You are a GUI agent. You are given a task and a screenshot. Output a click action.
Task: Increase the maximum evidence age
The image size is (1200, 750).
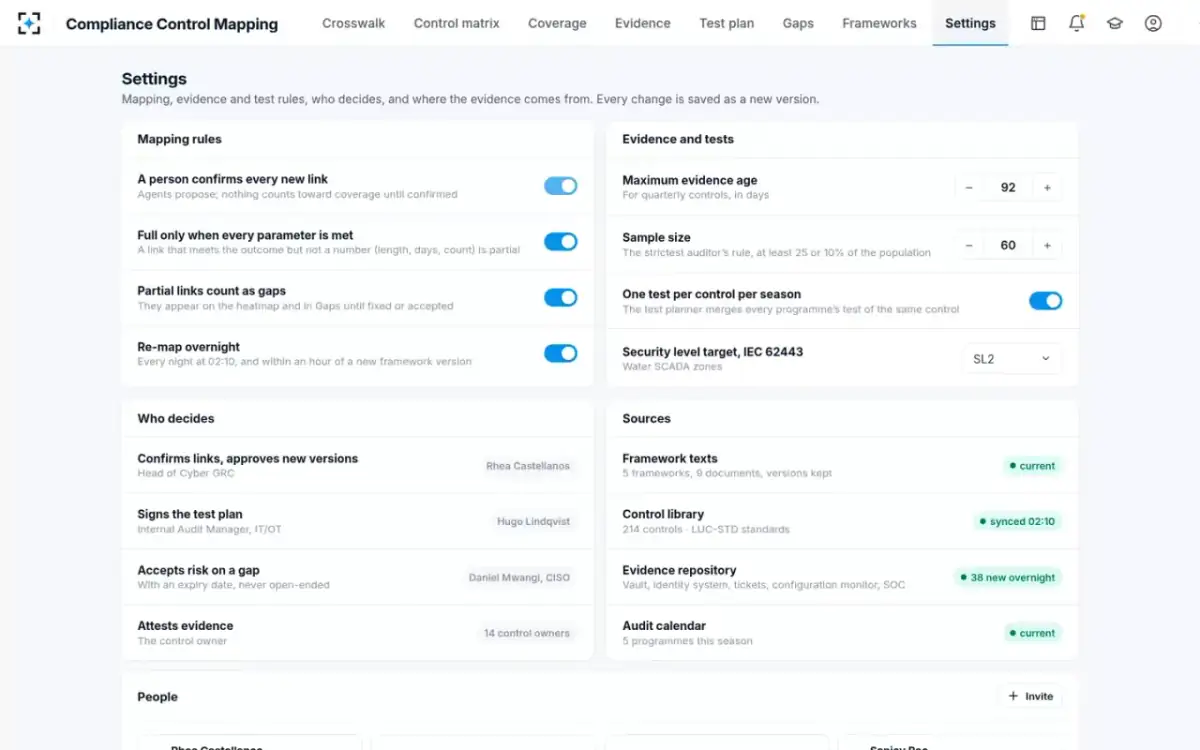pyautogui.click(x=1047, y=187)
